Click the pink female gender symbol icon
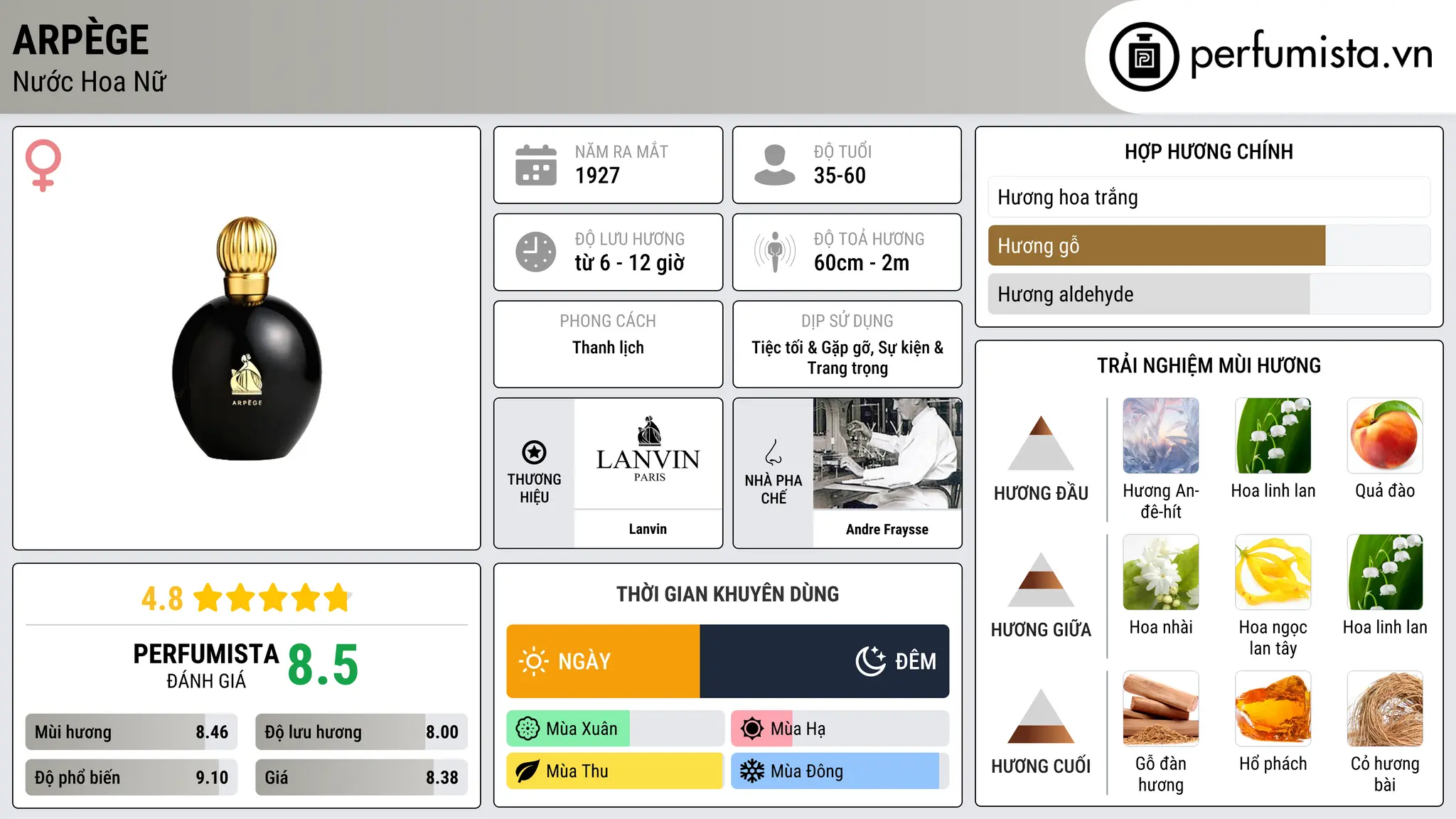This screenshot has width=1456, height=819. coord(43,165)
